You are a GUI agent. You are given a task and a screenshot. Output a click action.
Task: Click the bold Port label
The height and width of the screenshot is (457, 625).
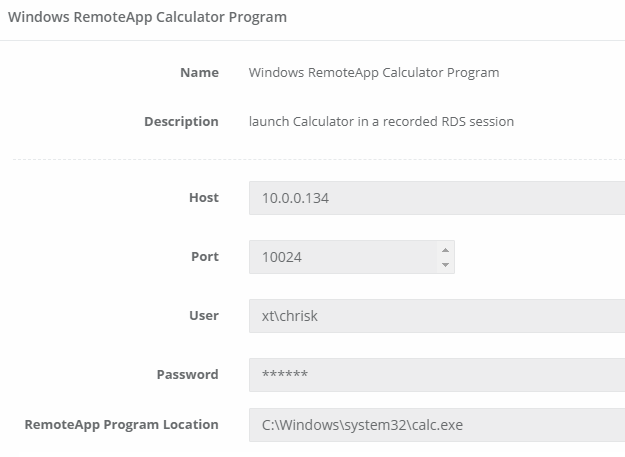(x=204, y=257)
